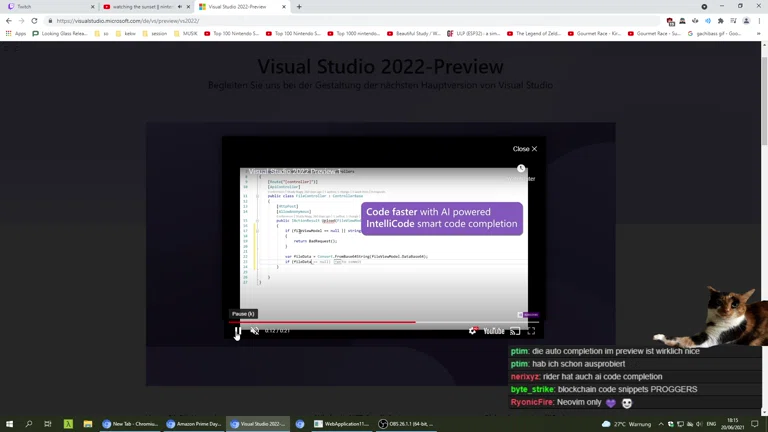768x432 pixels.
Task: Open the Windows notification center
Action: [x=755, y=424]
